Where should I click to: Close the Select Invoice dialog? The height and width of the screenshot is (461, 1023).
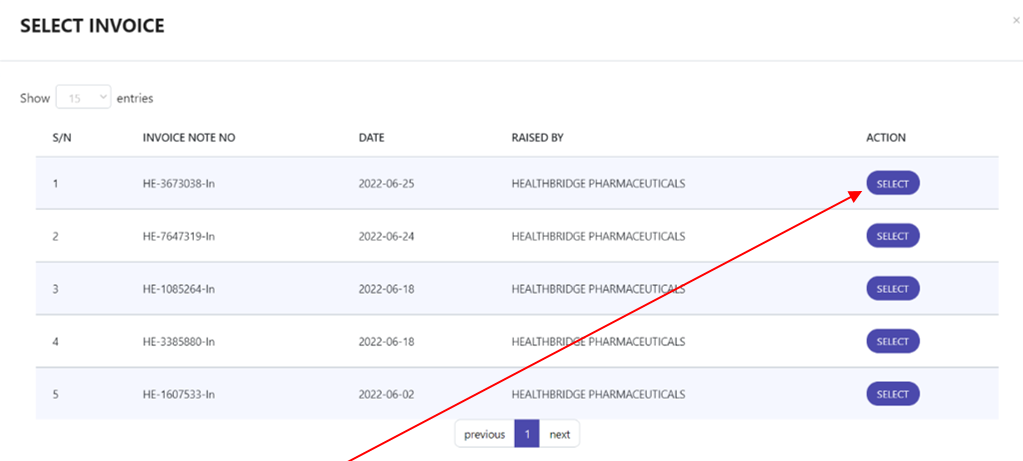(x=1016, y=20)
